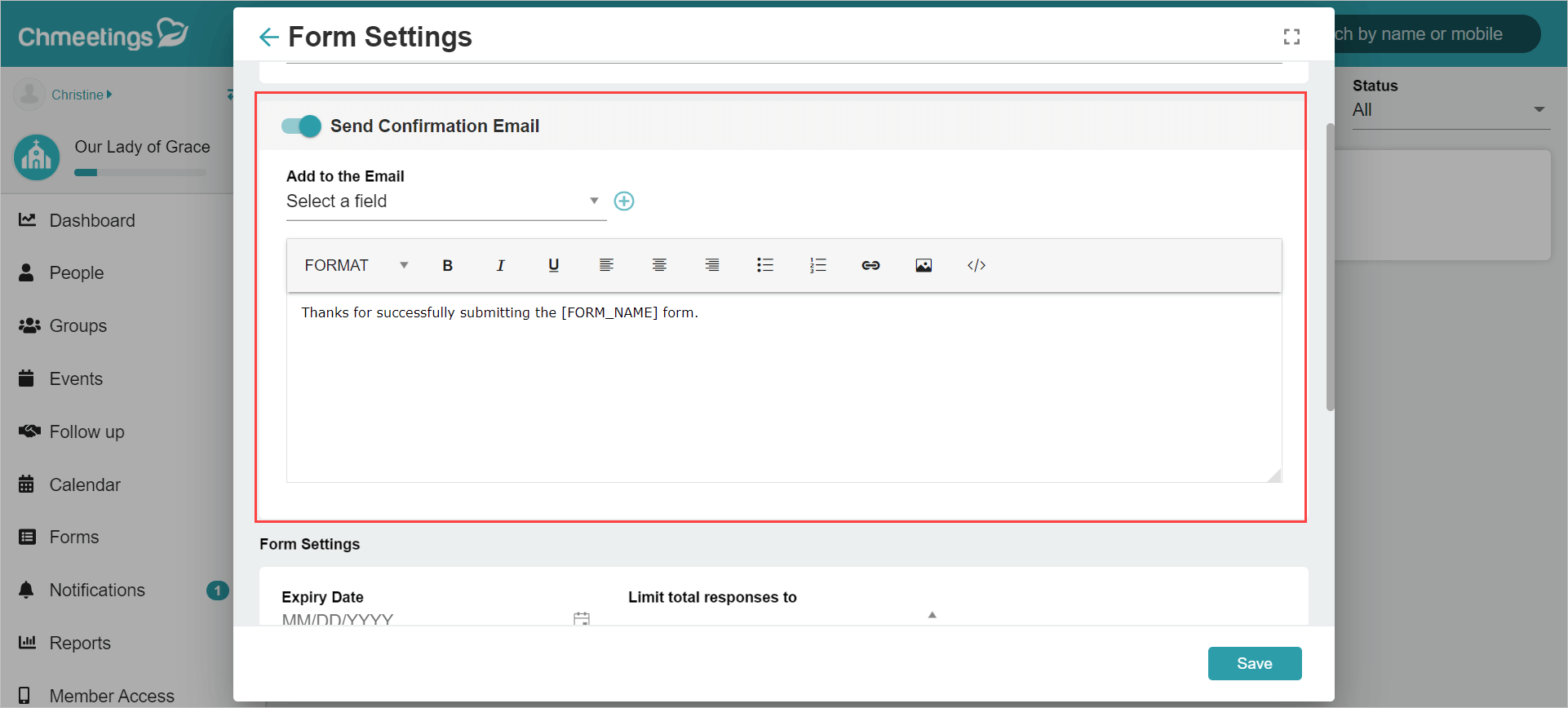Click the Our Lady of Grace progress bar

click(x=140, y=172)
